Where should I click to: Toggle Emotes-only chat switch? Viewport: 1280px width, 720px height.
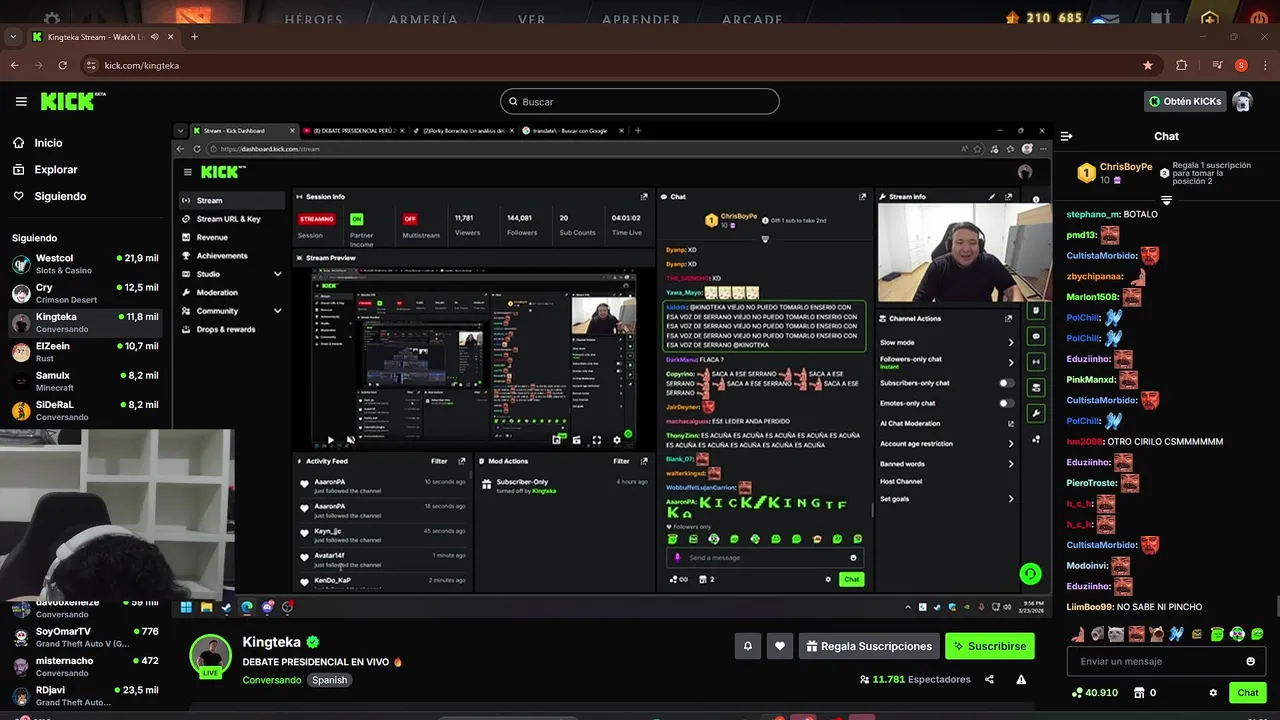click(x=1006, y=403)
